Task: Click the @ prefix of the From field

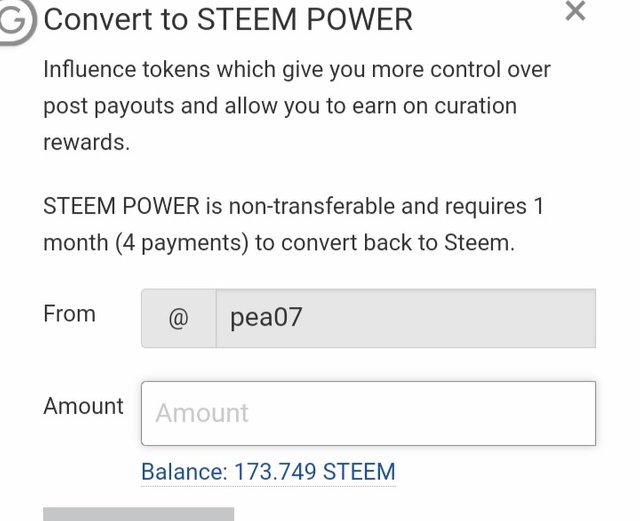Action: point(178,318)
